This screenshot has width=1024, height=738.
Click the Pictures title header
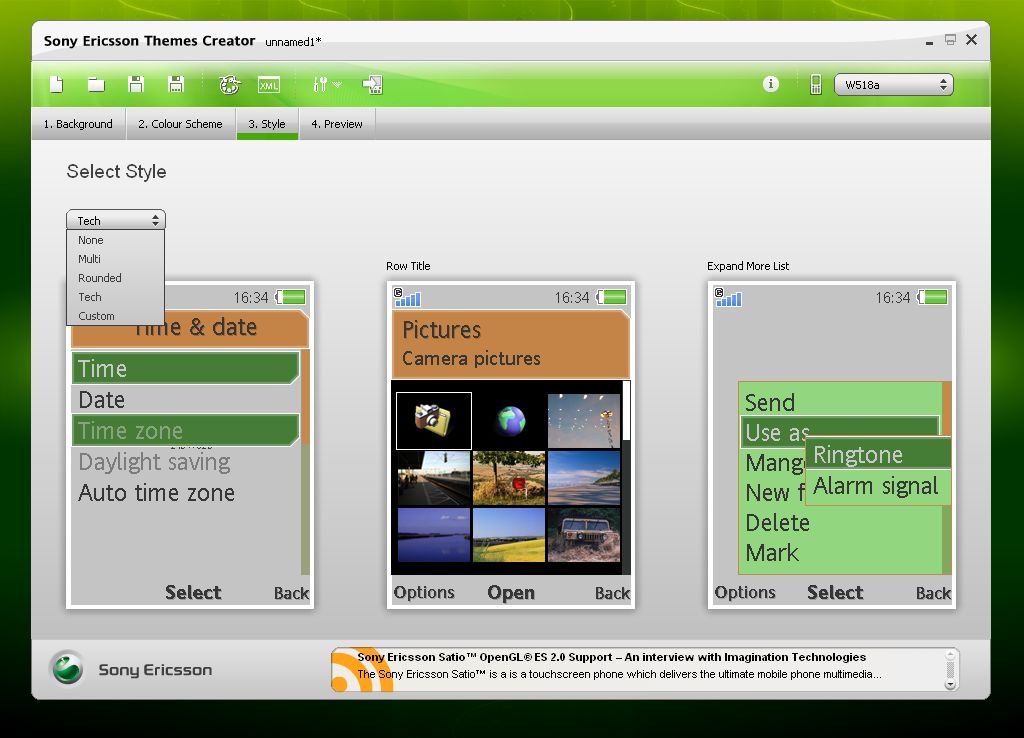point(441,329)
